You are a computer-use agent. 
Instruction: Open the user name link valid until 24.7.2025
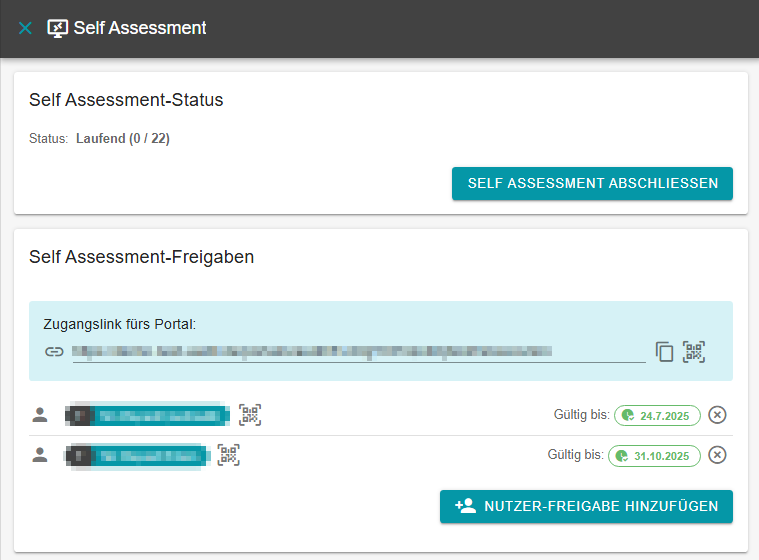[x=146, y=415]
